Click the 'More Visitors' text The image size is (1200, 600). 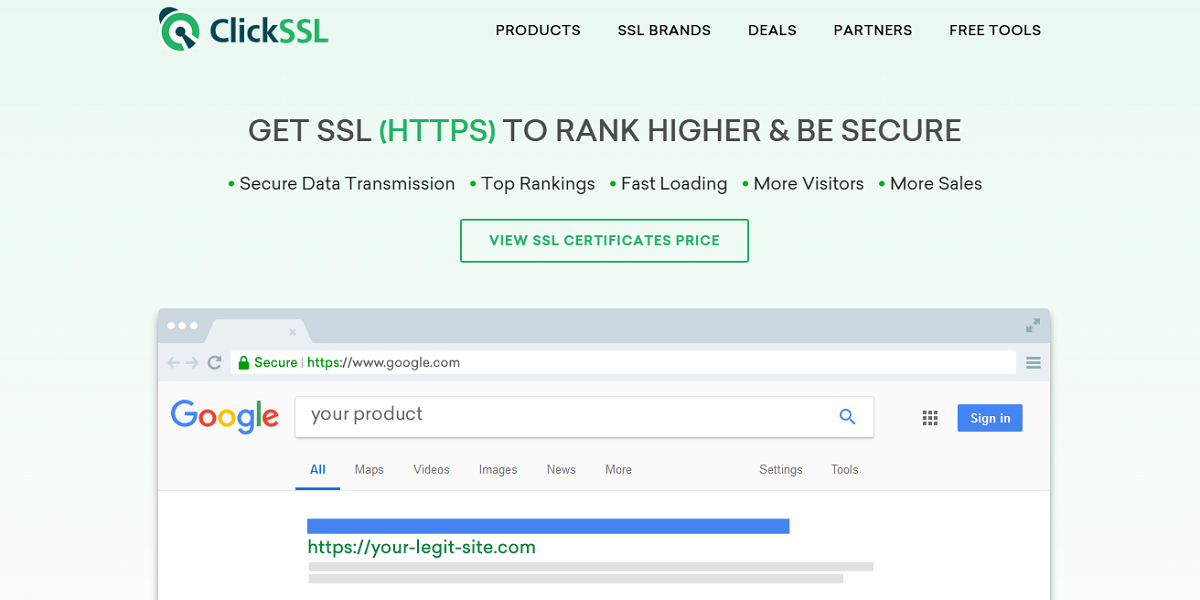pyautogui.click(x=809, y=184)
